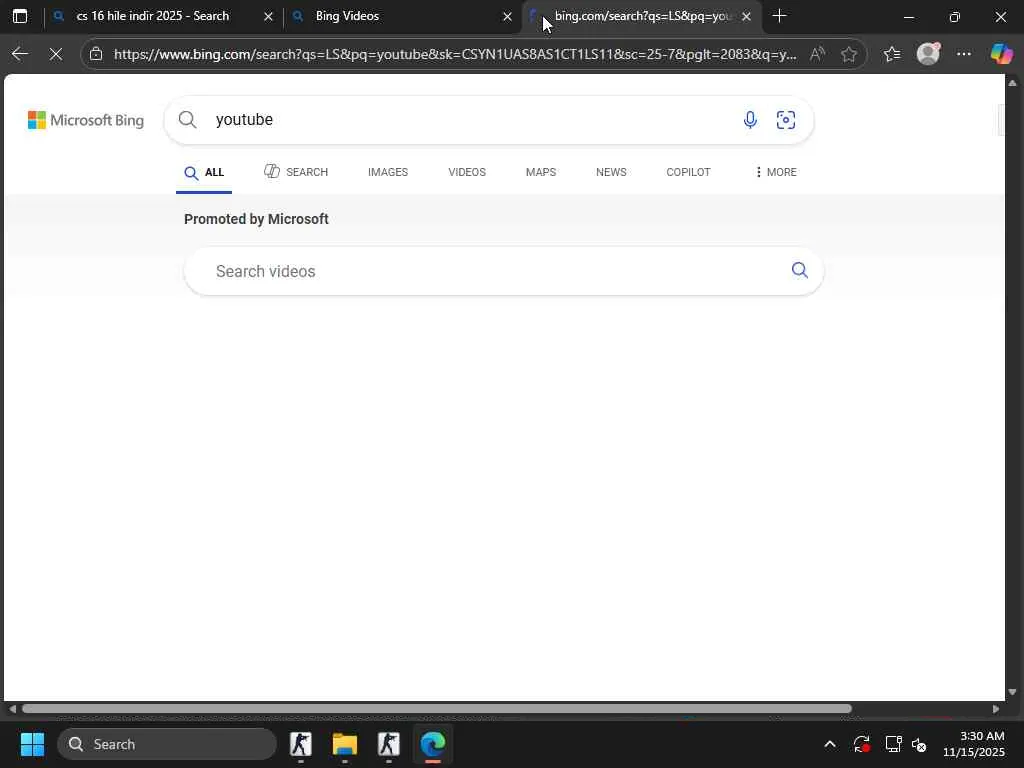
Task: Add this page to favorites
Action: coord(849,54)
